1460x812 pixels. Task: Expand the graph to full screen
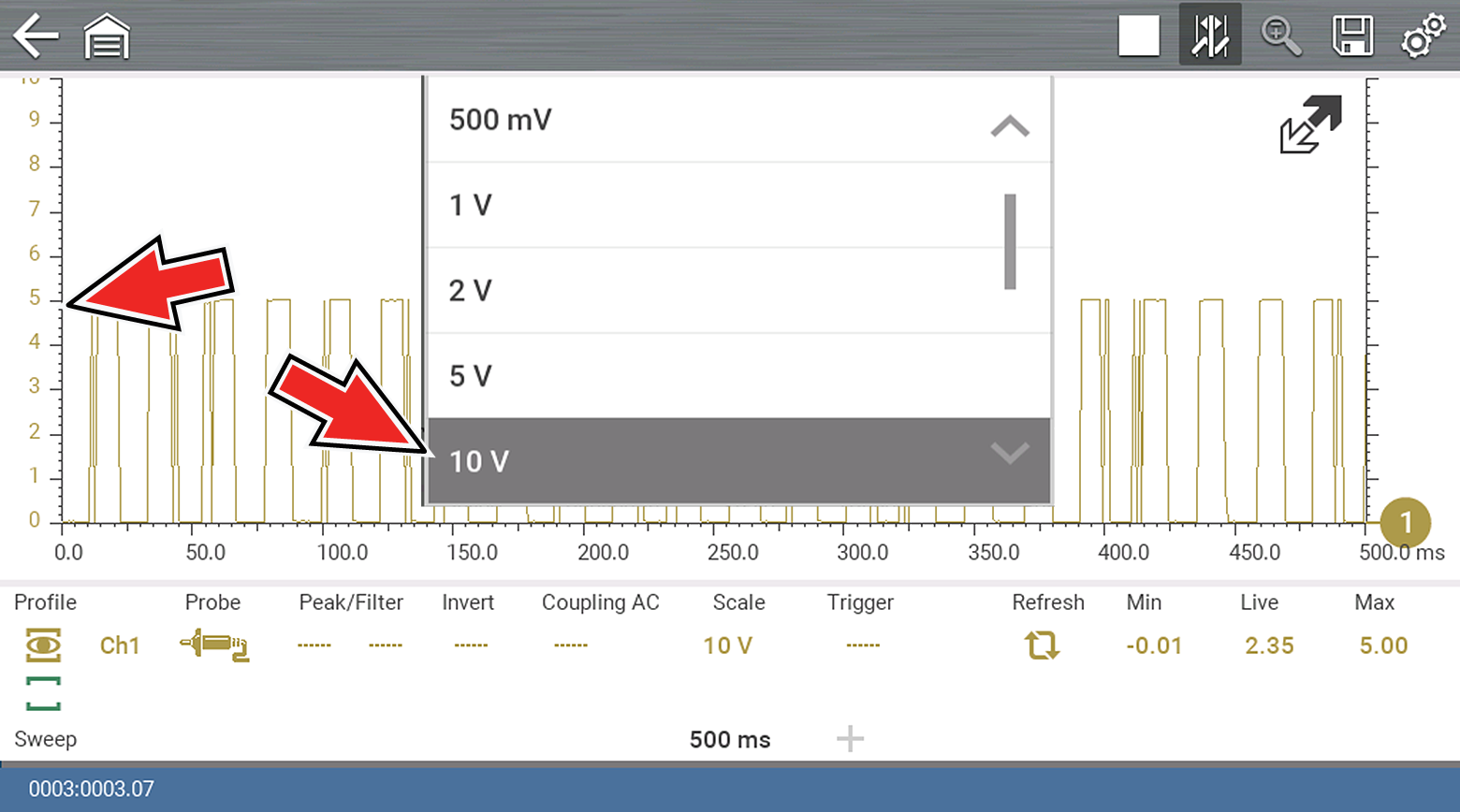coord(1310,124)
